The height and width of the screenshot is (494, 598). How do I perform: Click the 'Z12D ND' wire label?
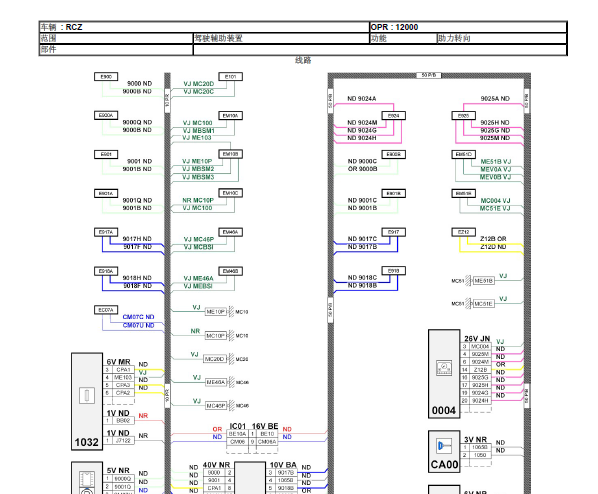(x=493, y=247)
